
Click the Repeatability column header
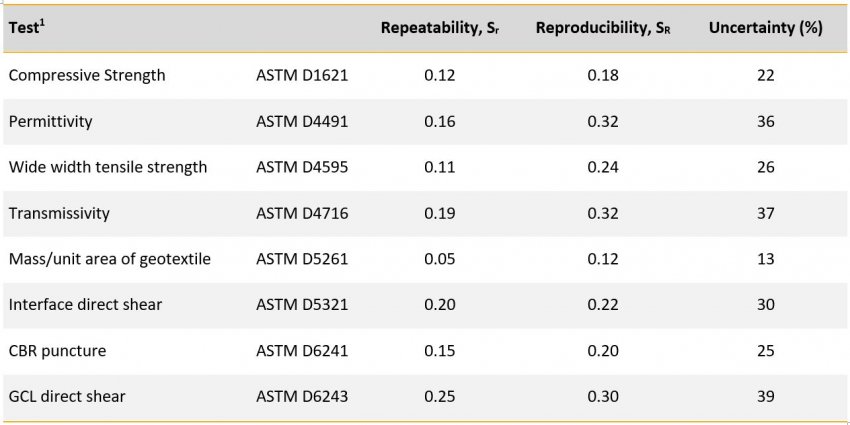[x=439, y=28]
